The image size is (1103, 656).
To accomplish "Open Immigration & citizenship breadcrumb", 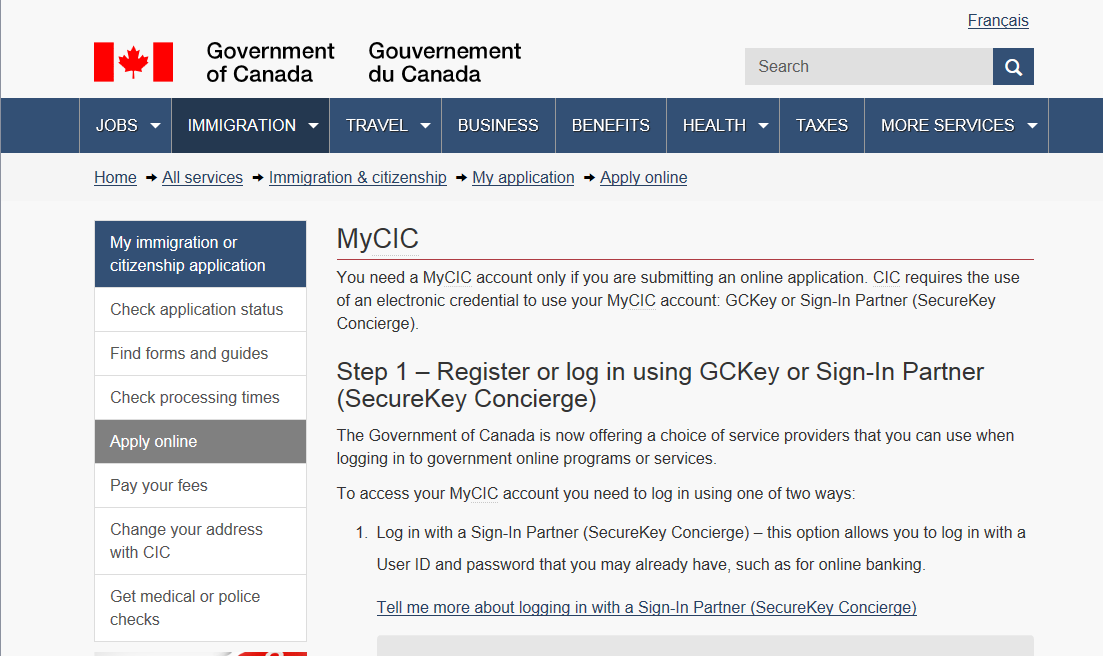I will pyautogui.click(x=357, y=177).
